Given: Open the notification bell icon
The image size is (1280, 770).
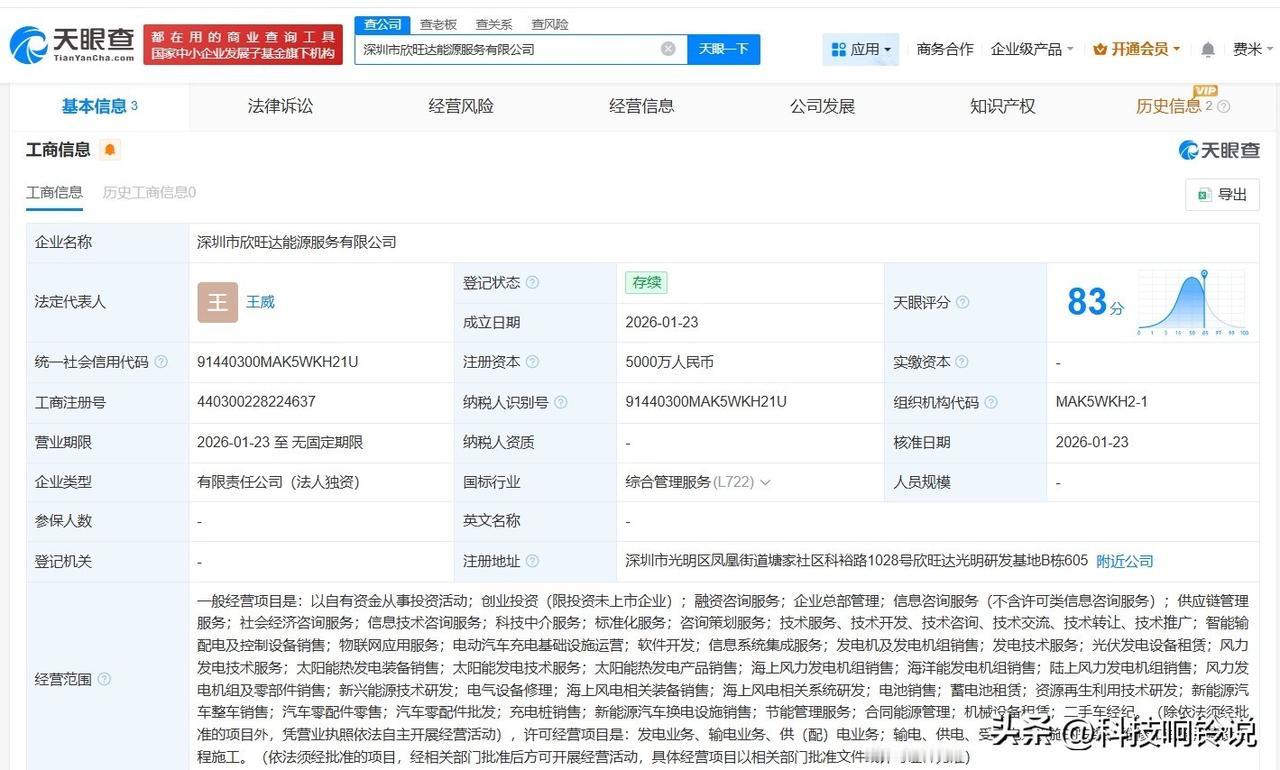Looking at the screenshot, I should 1208,48.
